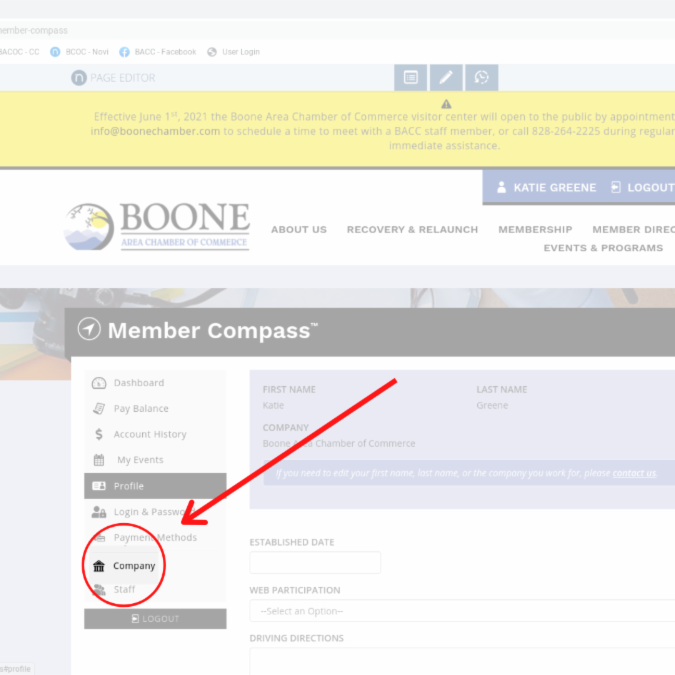Click the chat history icon in page editor

pyautogui.click(x=481, y=77)
